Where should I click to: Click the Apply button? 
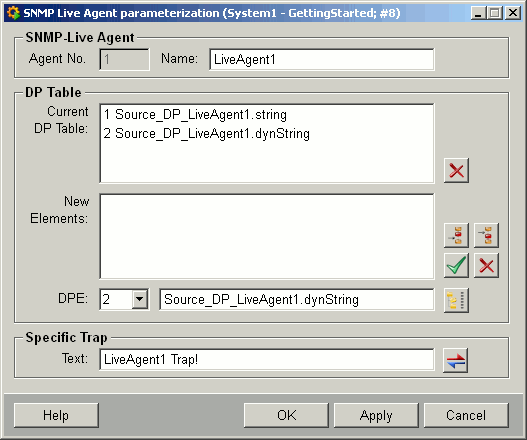coord(376,415)
